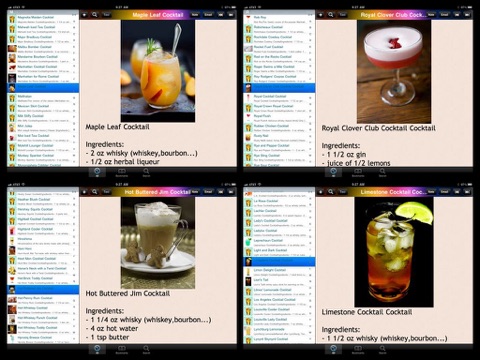This screenshot has height=360, width=480.
Task: Open the Search tab below Maple Leaf recipe
Action: (x=146, y=172)
